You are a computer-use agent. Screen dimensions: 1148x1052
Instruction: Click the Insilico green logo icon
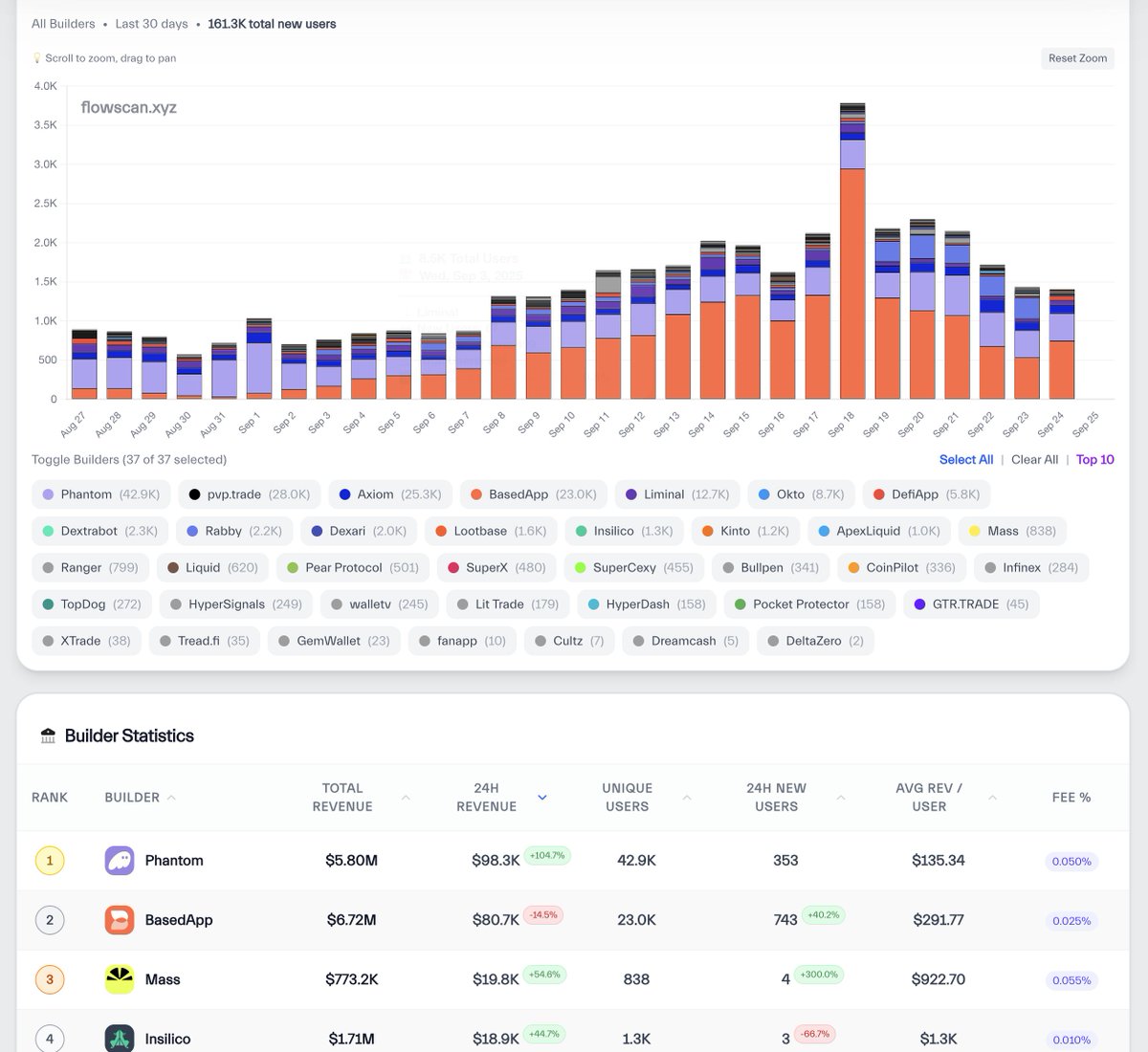[120, 1038]
